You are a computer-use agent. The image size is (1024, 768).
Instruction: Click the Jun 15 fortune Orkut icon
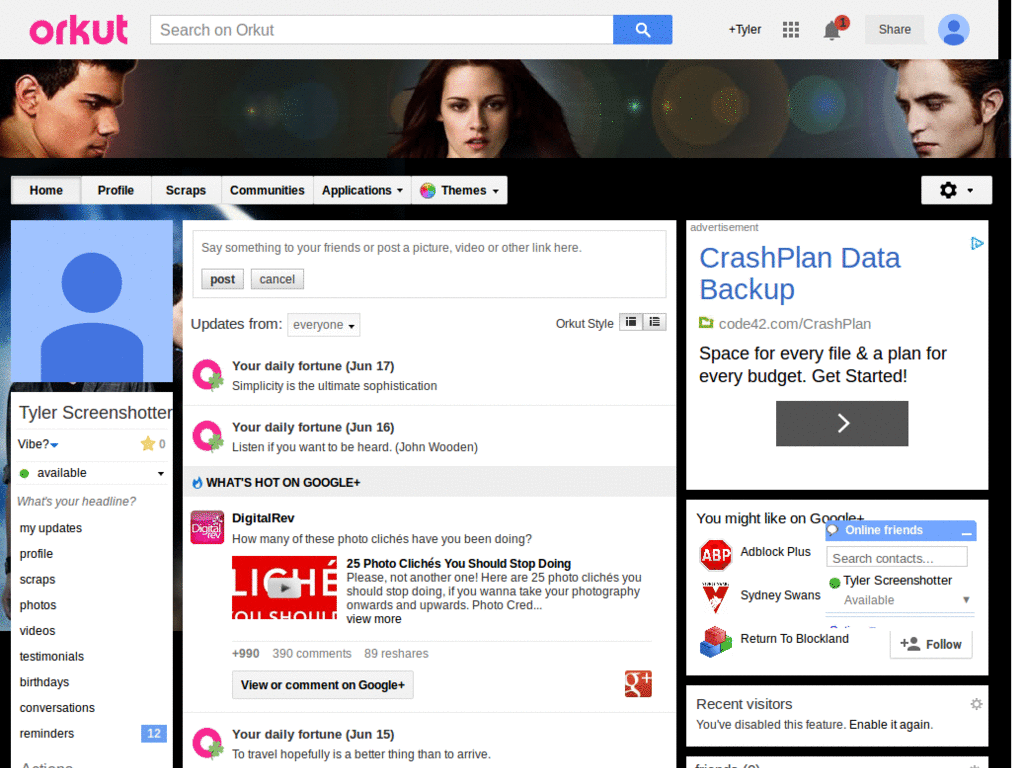coord(208,744)
